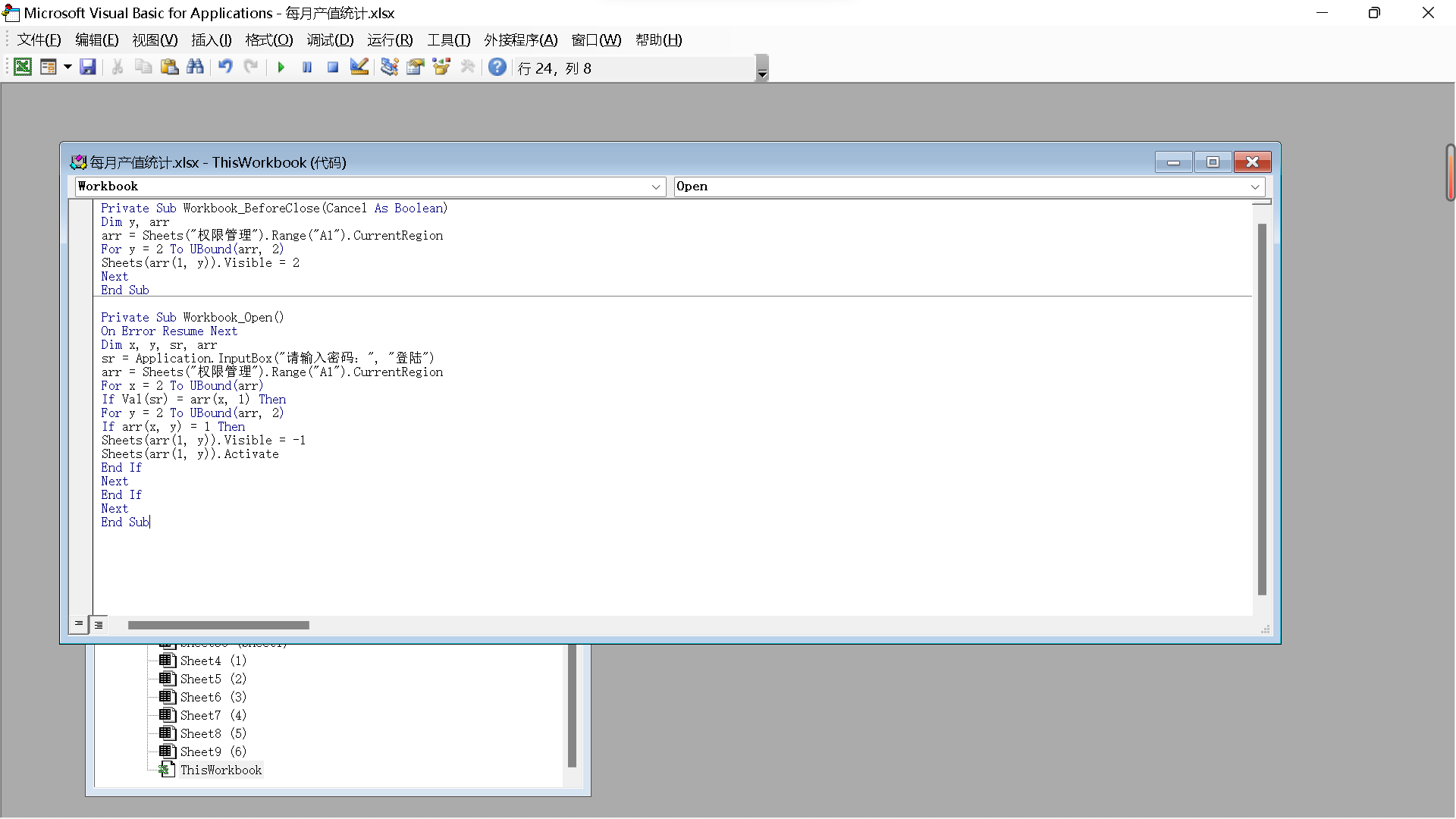Click the Run macro (play) icon
Viewport: 1456px width, 819px height.
coord(281,68)
